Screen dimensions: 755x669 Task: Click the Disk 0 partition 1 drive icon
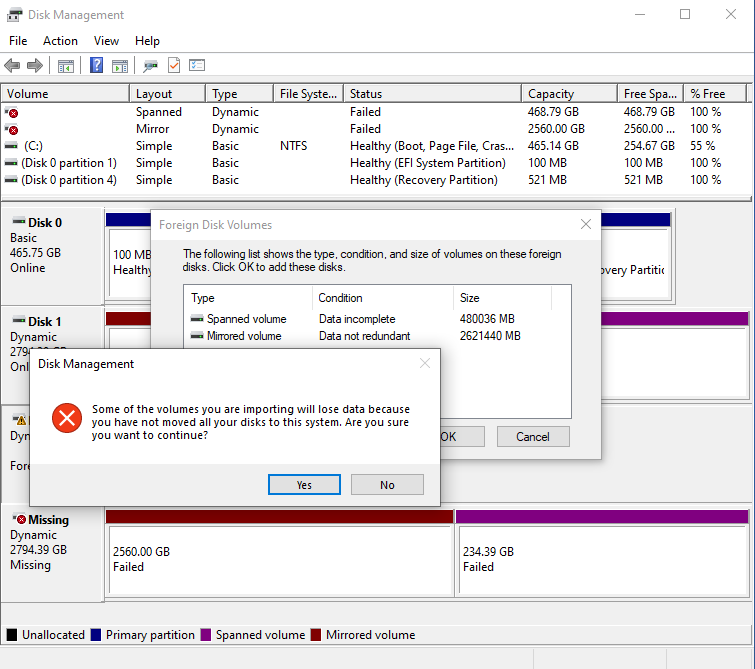coord(11,163)
